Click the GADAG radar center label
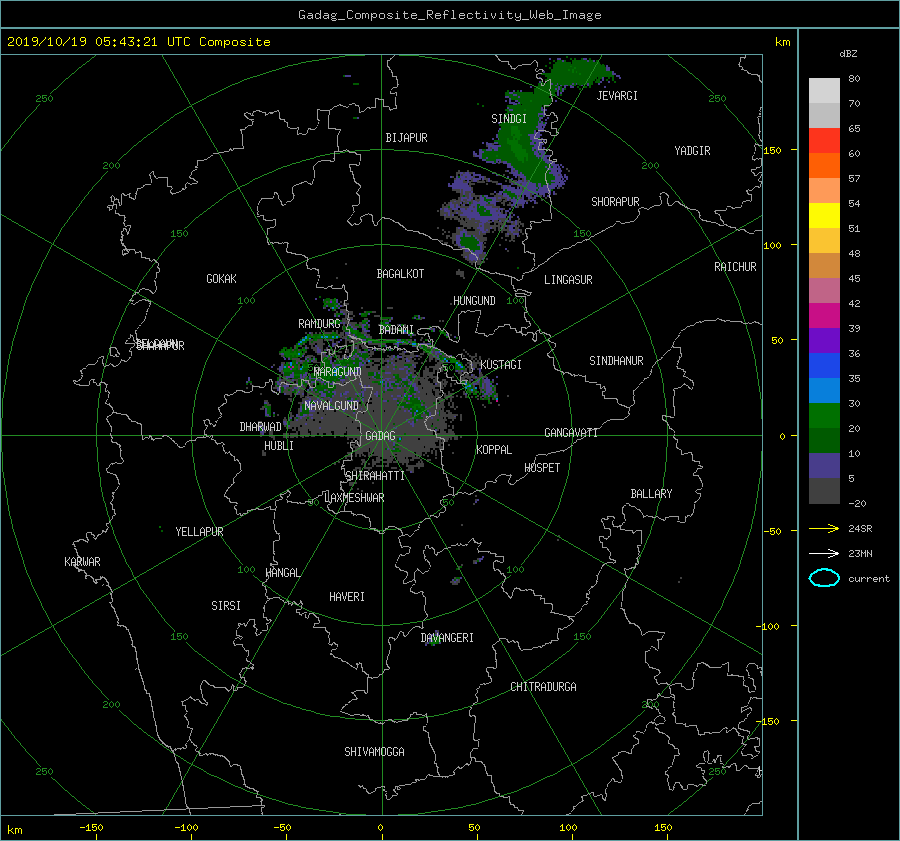 pos(380,436)
